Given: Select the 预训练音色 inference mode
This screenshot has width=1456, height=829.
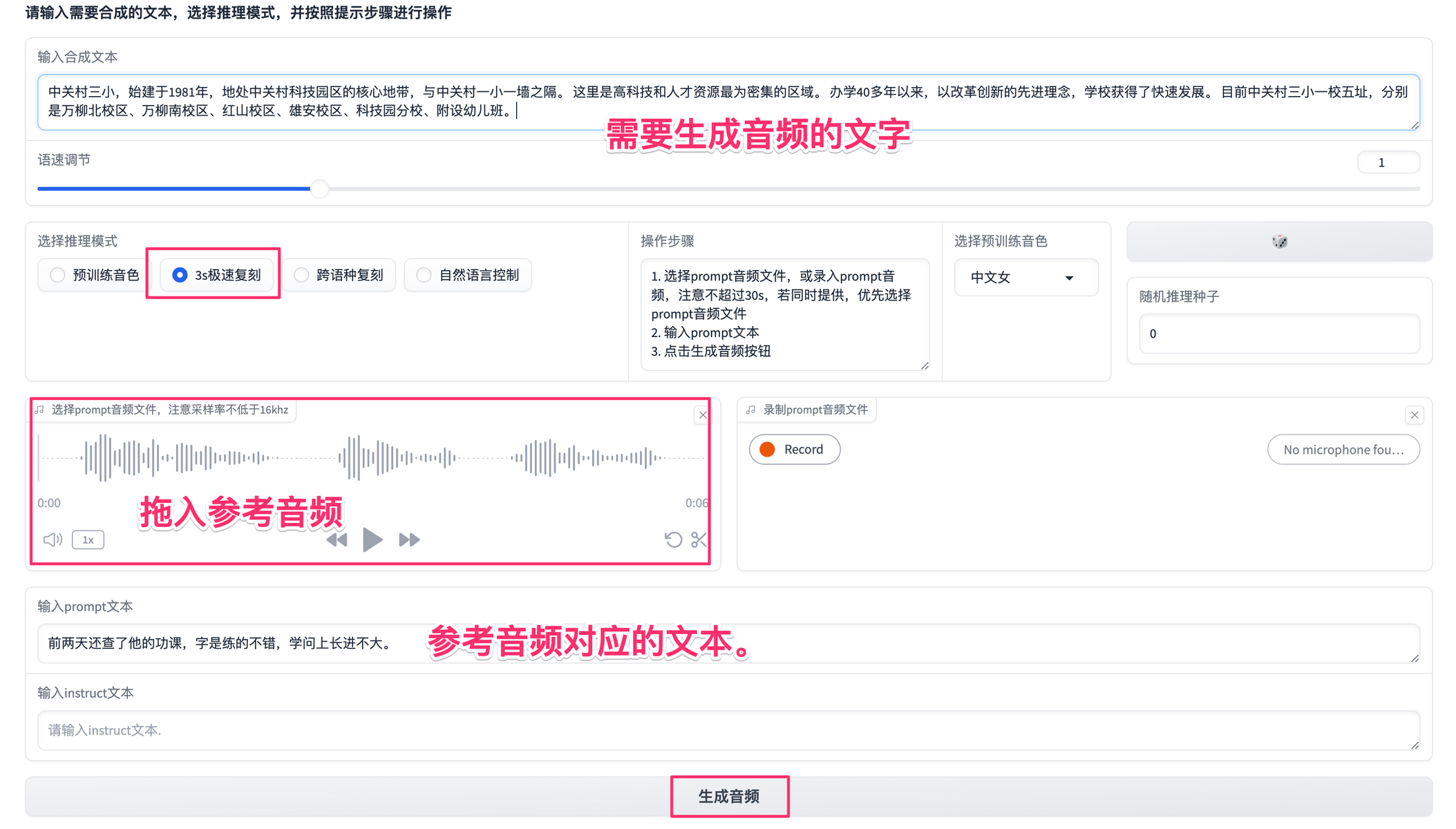Looking at the screenshot, I should click(x=94, y=275).
